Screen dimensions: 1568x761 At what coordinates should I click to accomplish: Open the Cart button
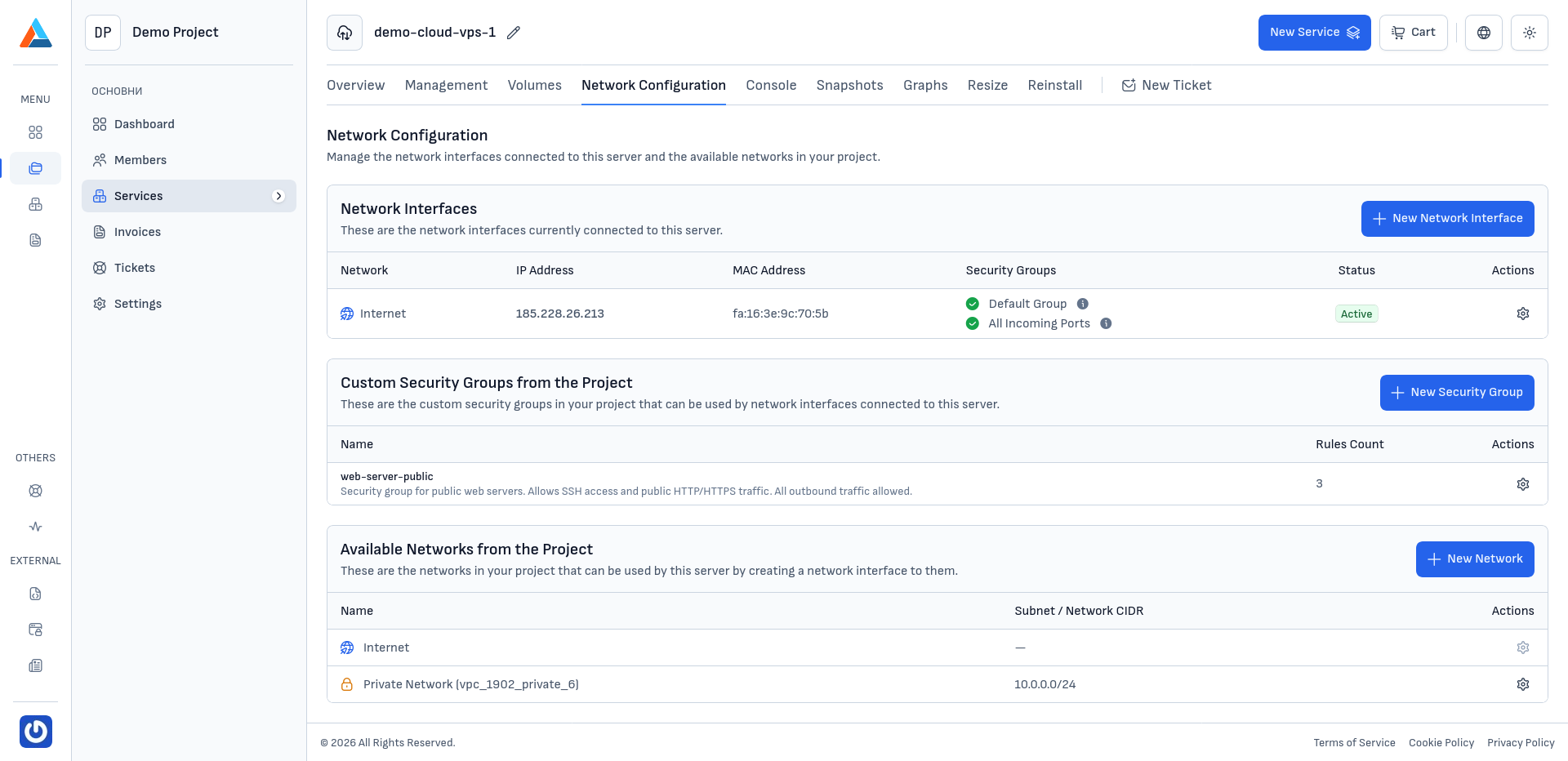(x=1413, y=33)
